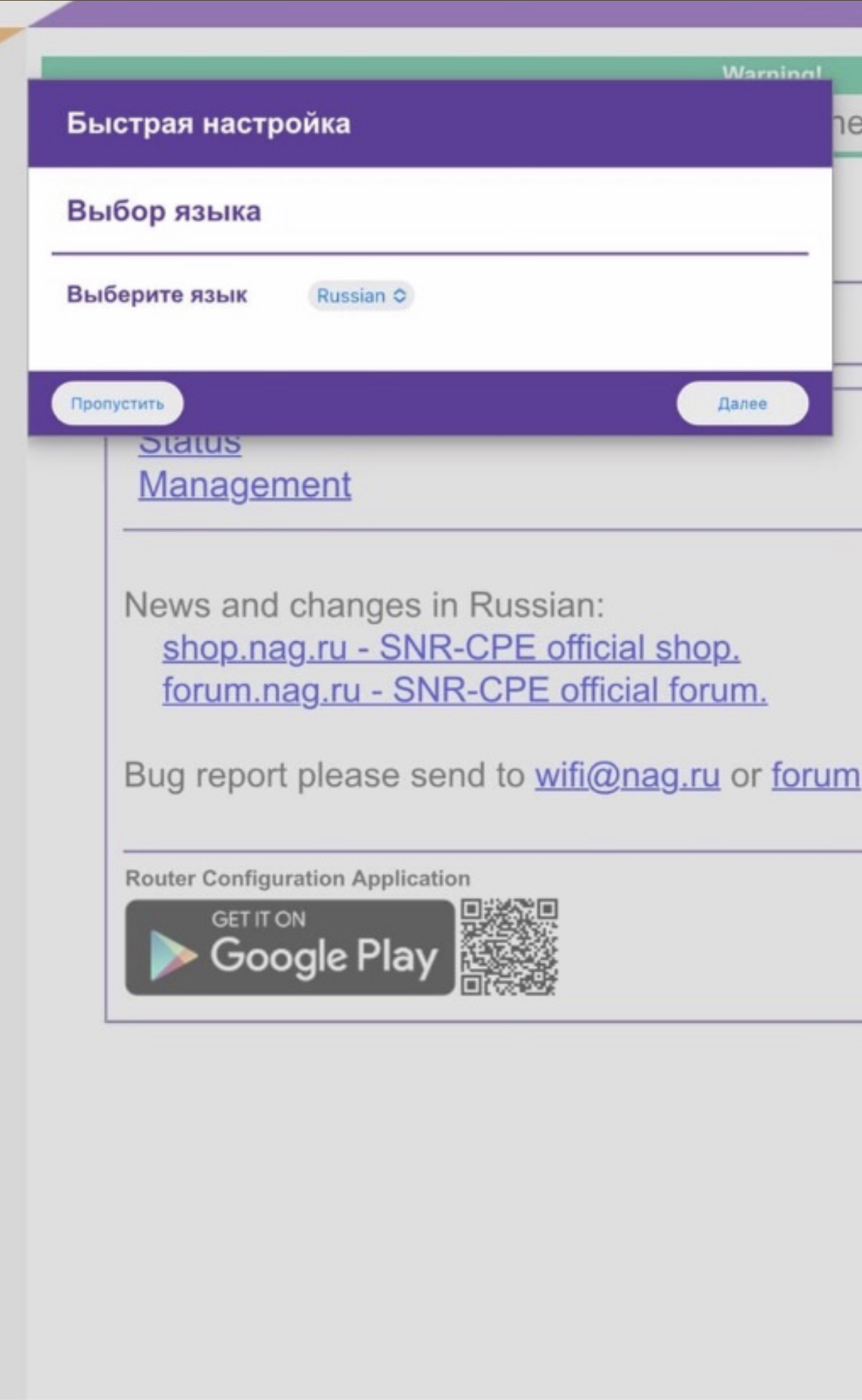Visit shop.nag.ru SNR-CPE official shop link

[x=451, y=648]
